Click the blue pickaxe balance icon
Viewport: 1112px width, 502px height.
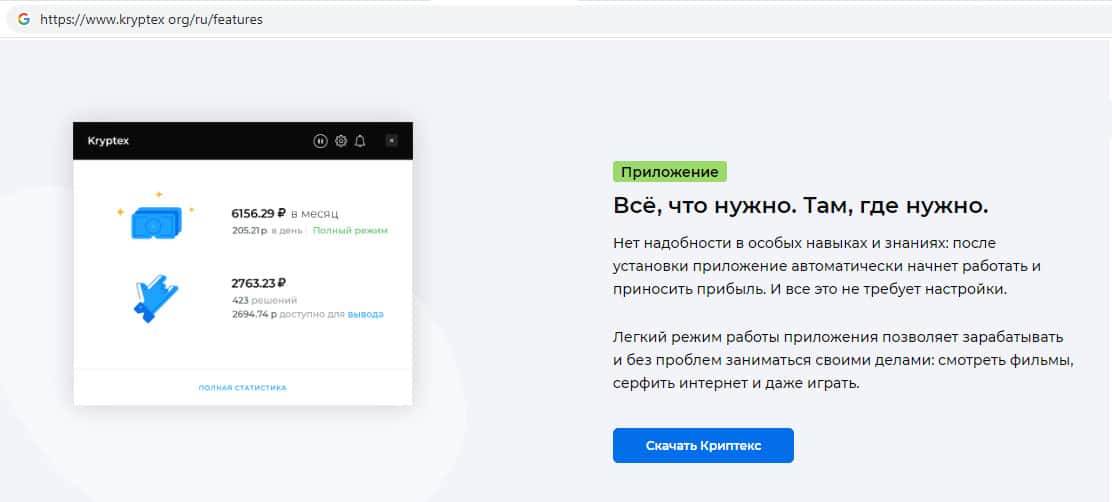coord(155,299)
